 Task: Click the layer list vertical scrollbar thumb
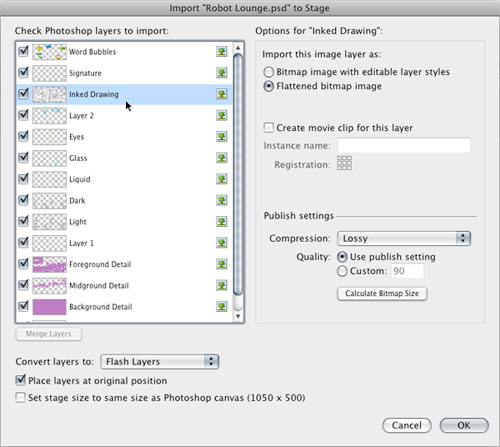click(x=238, y=174)
